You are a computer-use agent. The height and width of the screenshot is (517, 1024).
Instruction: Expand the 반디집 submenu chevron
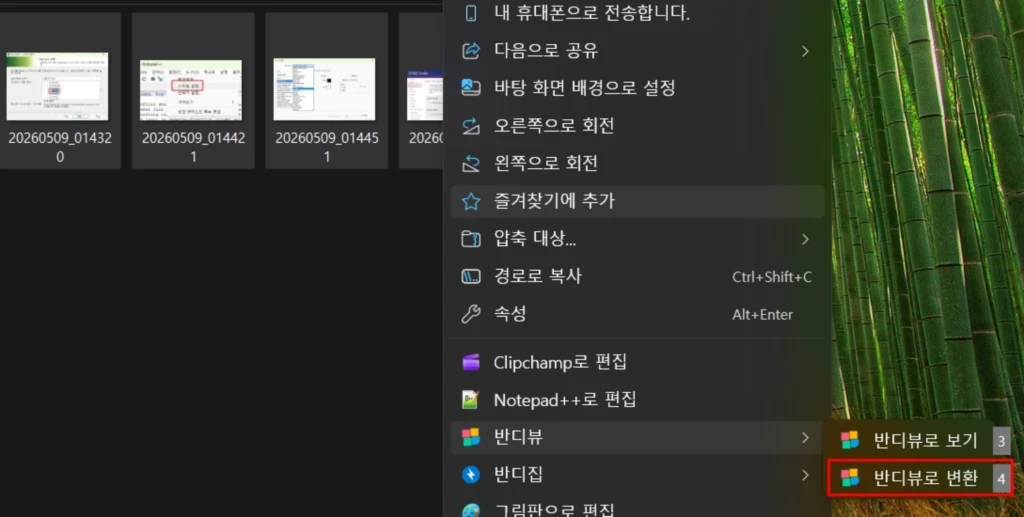pyautogui.click(x=805, y=475)
